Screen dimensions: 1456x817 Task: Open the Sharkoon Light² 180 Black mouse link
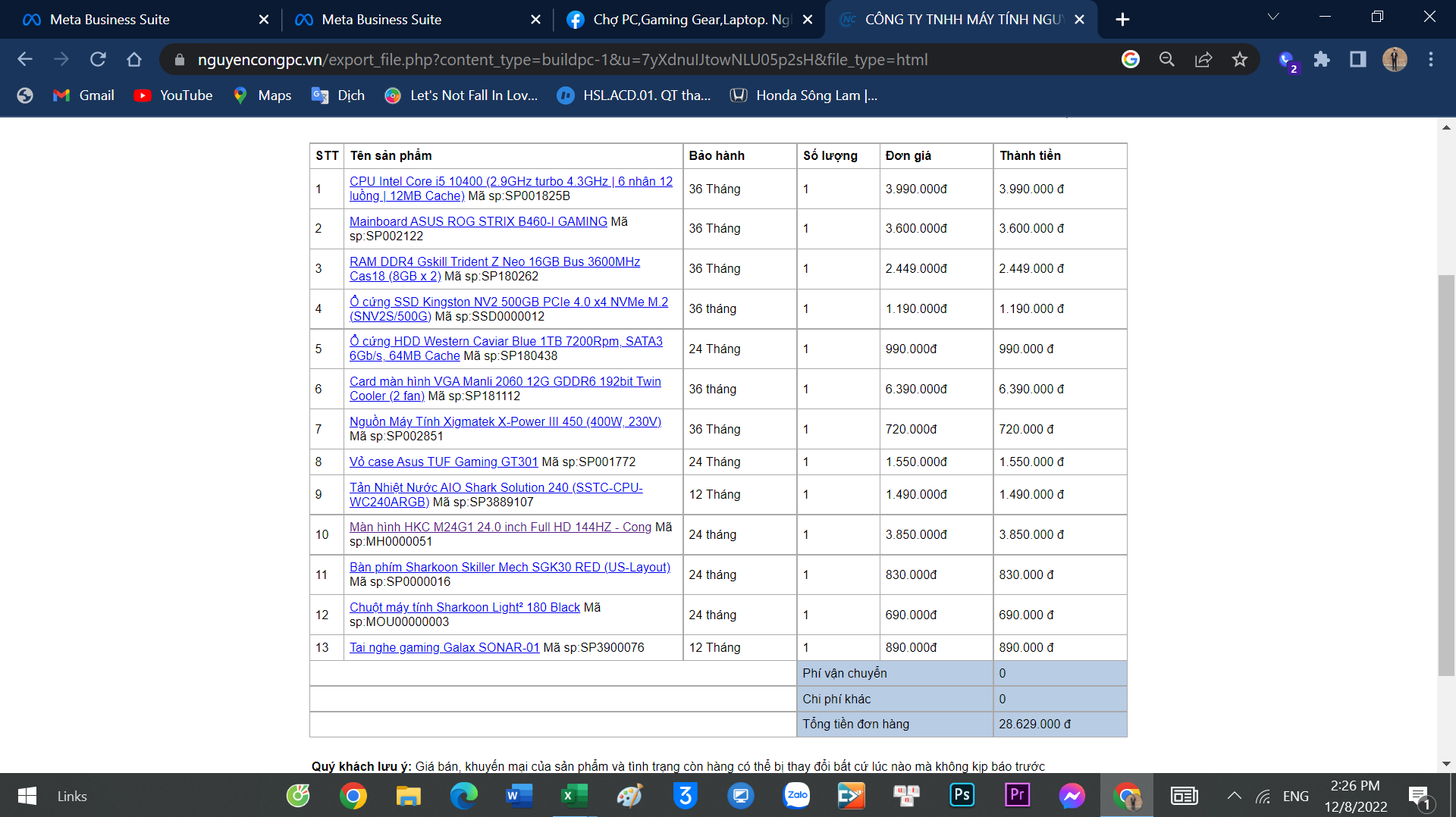(465, 607)
